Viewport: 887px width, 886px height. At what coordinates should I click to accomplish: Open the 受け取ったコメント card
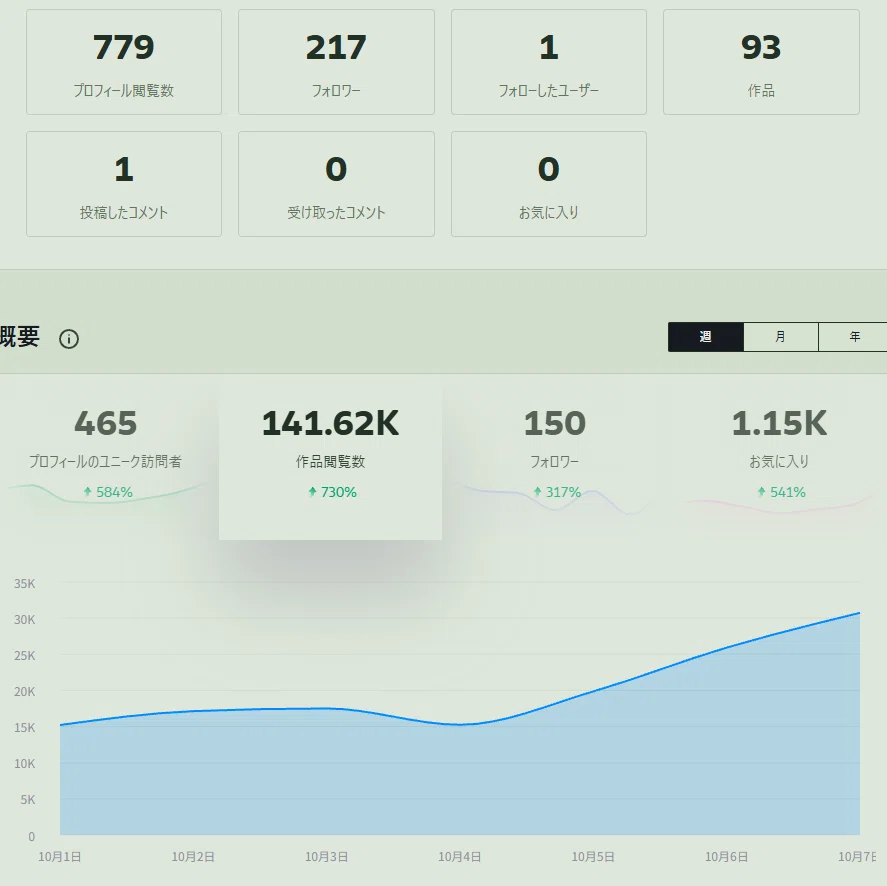(336, 184)
